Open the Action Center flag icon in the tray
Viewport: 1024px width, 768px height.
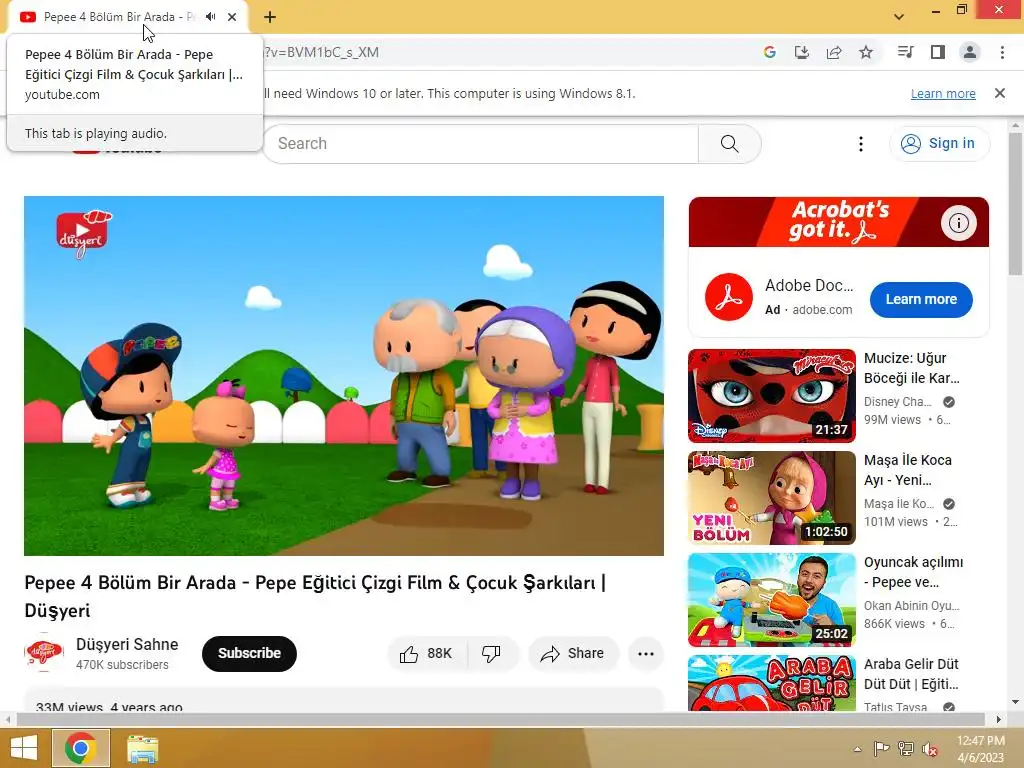click(881, 748)
